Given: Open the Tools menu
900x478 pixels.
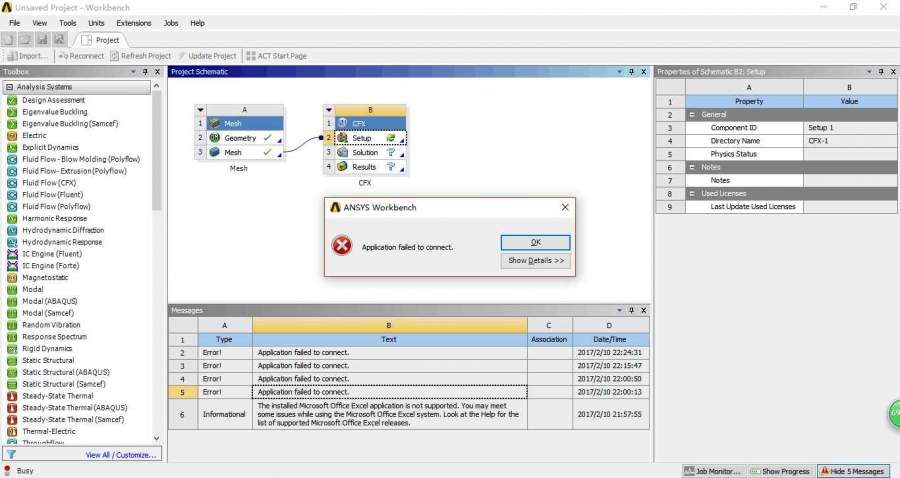Looking at the screenshot, I should click(68, 23).
